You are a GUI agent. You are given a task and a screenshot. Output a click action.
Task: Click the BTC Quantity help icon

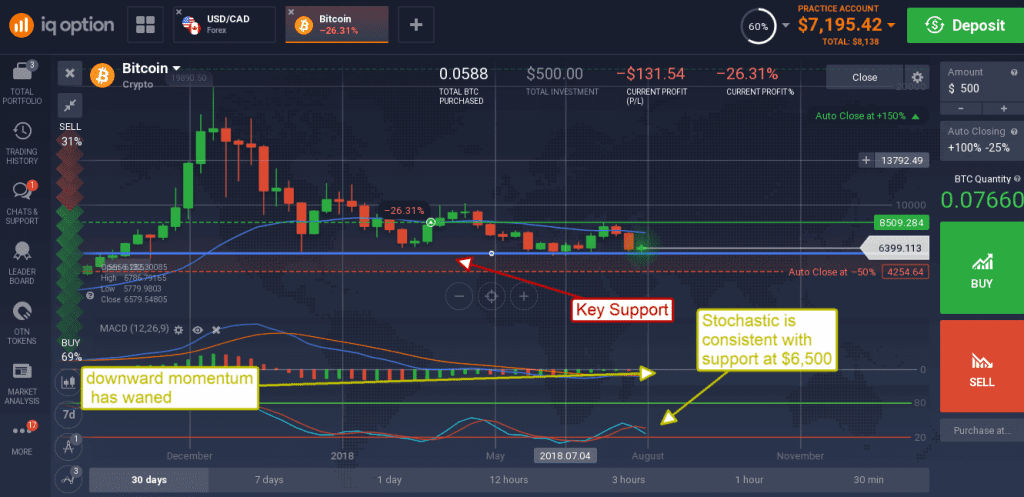[1016, 178]
